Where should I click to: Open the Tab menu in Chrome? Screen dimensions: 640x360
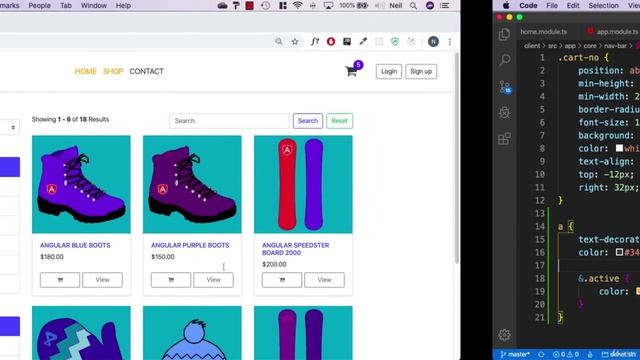[x=66, y=5]
